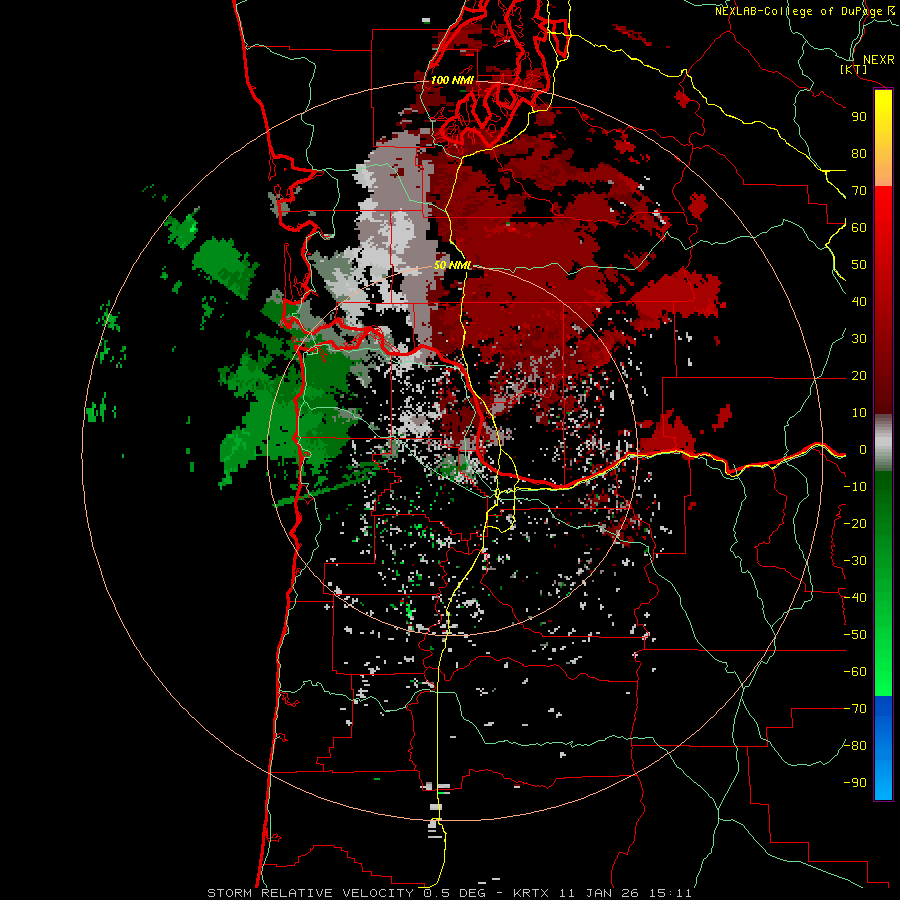Click the "50" value on the velocity scale
The width and height of the screenshot is (900, 900).
(859, 265)
